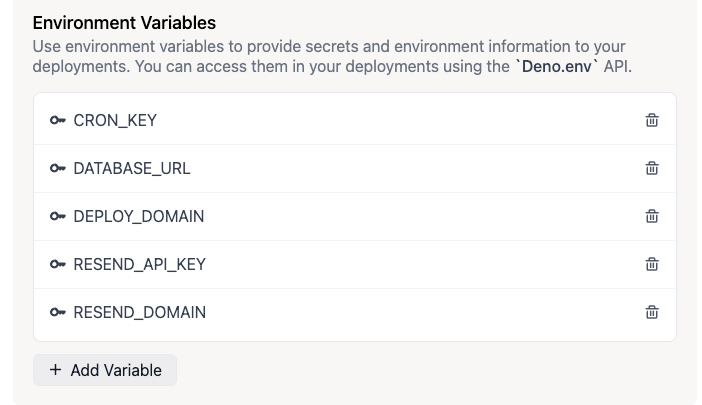This screenshot has height=405, width=702.
Task: Click plus icon in Add Variable
Action: pos(56,370)
